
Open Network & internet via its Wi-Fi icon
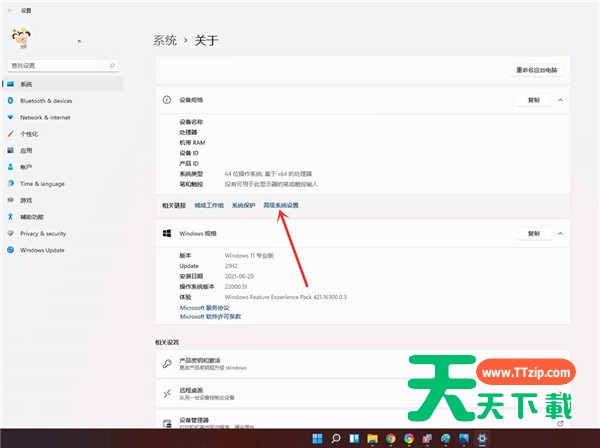tap(11, 117)
